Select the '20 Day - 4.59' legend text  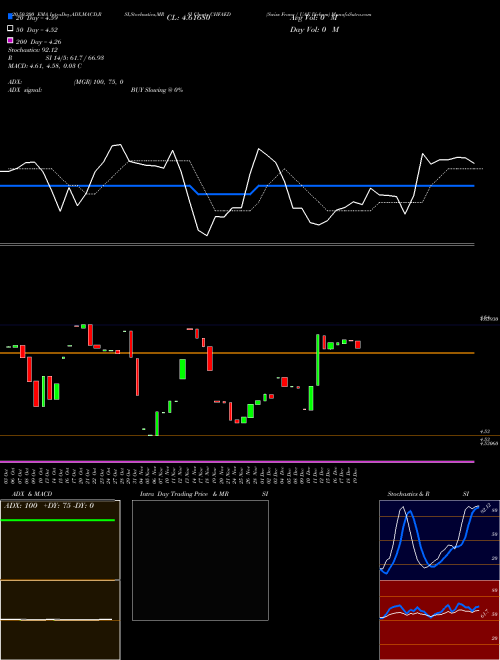click(37, 19)
